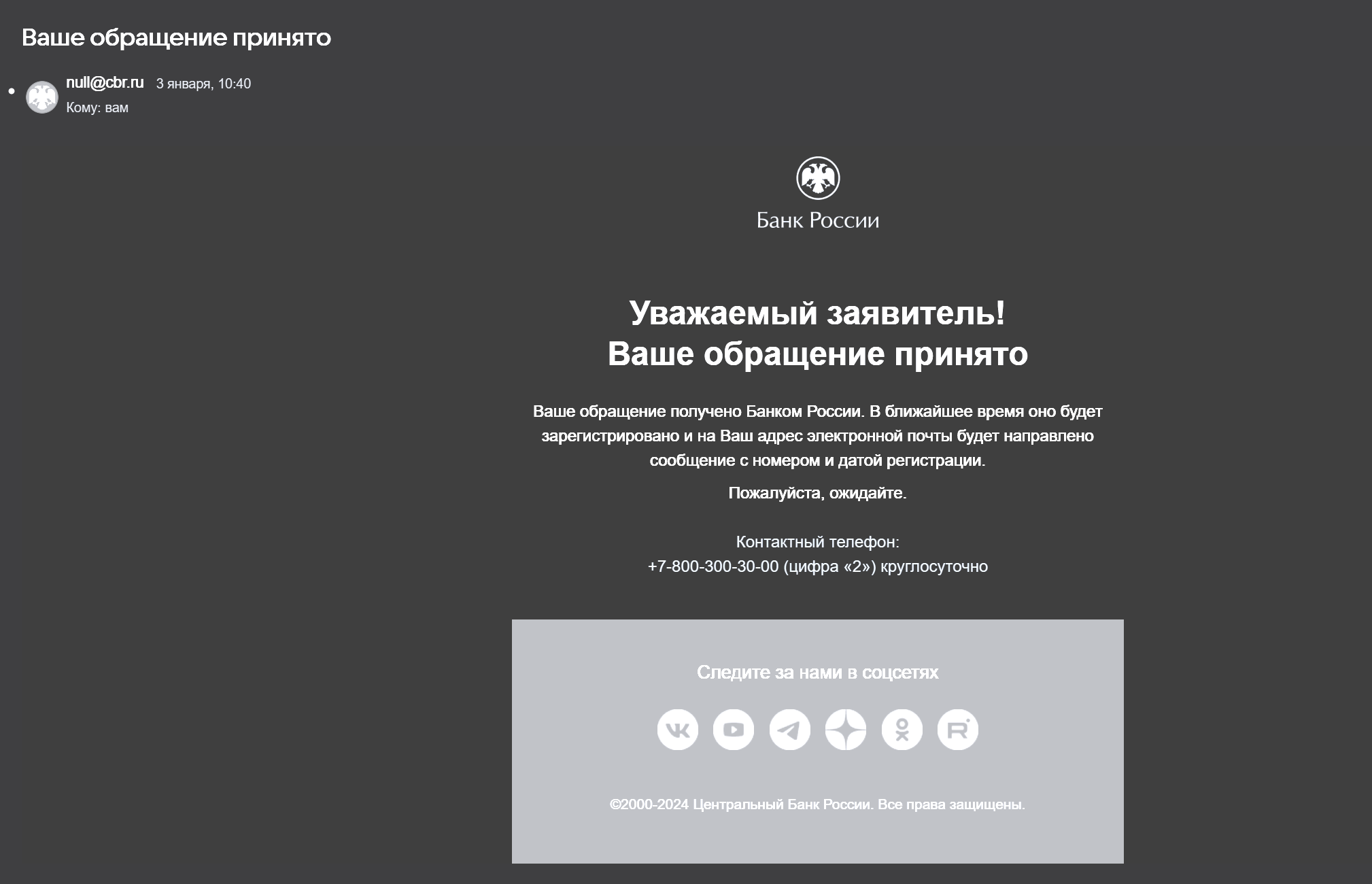The width and height of the screenshot is (1372, 884).
Task: Click the 'Банк России' logo text
Action: pos(818,220)
